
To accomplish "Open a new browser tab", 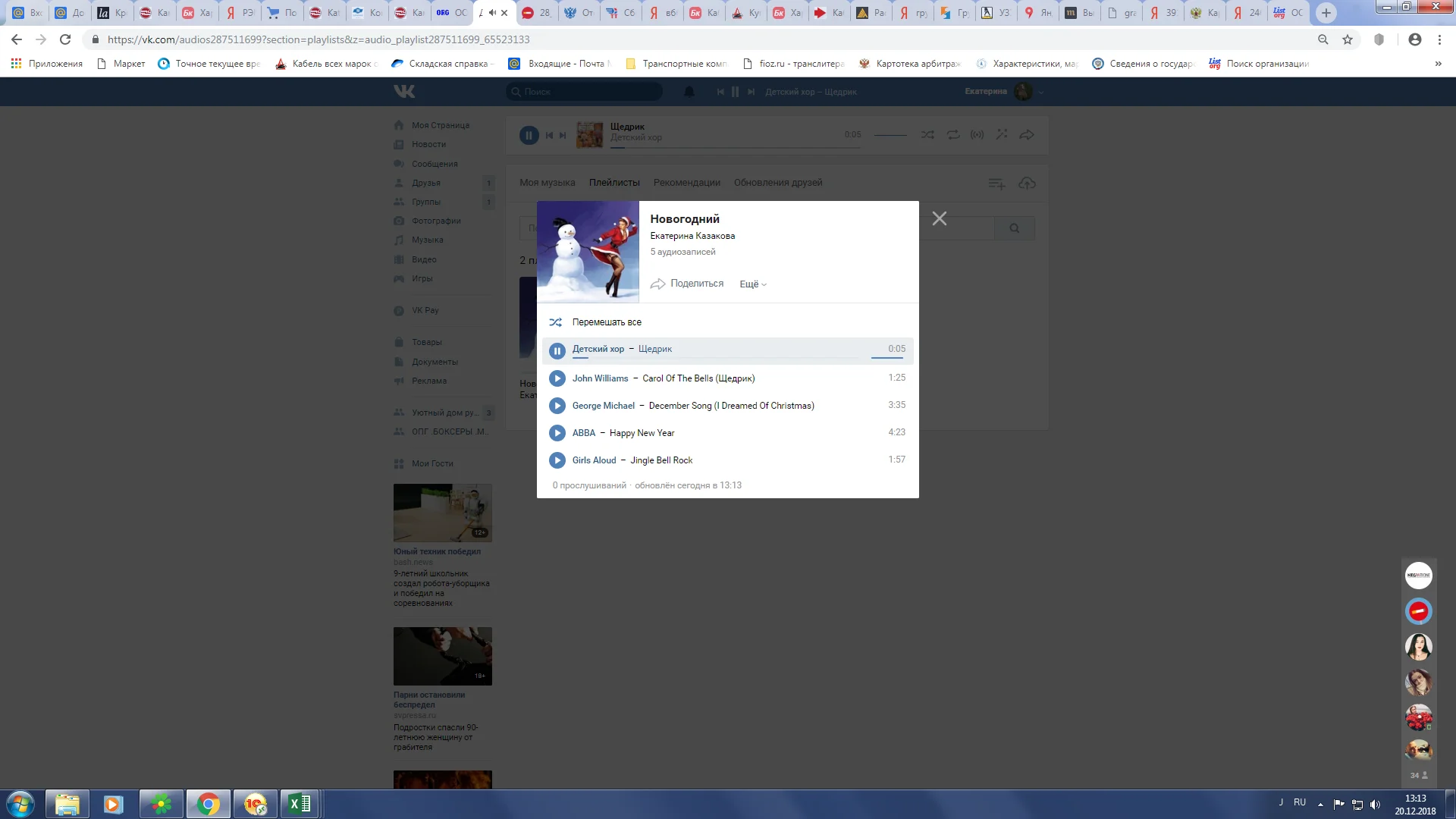I will tap(1326, 13).
